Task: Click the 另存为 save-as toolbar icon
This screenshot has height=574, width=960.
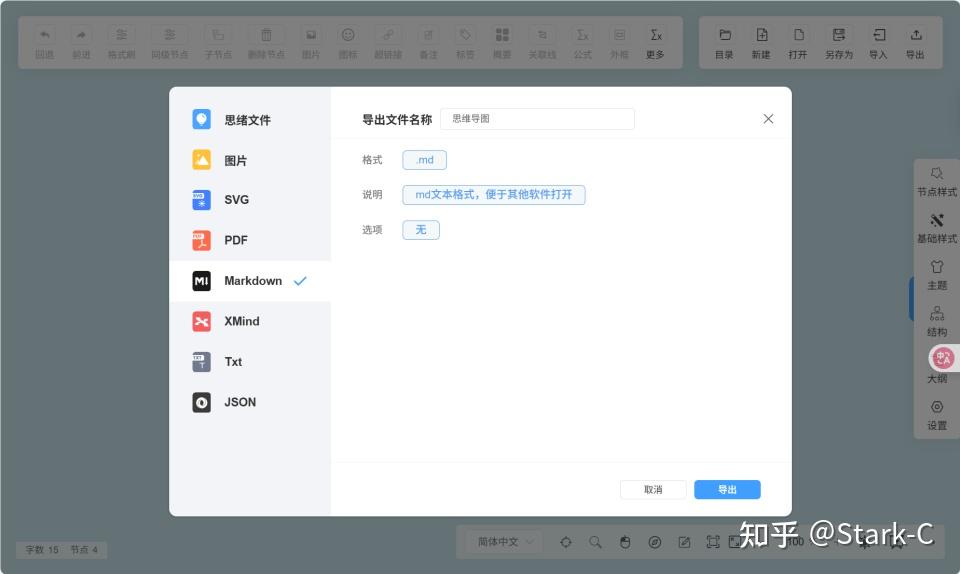Action: pyautogui.click(x=839, y=43)
